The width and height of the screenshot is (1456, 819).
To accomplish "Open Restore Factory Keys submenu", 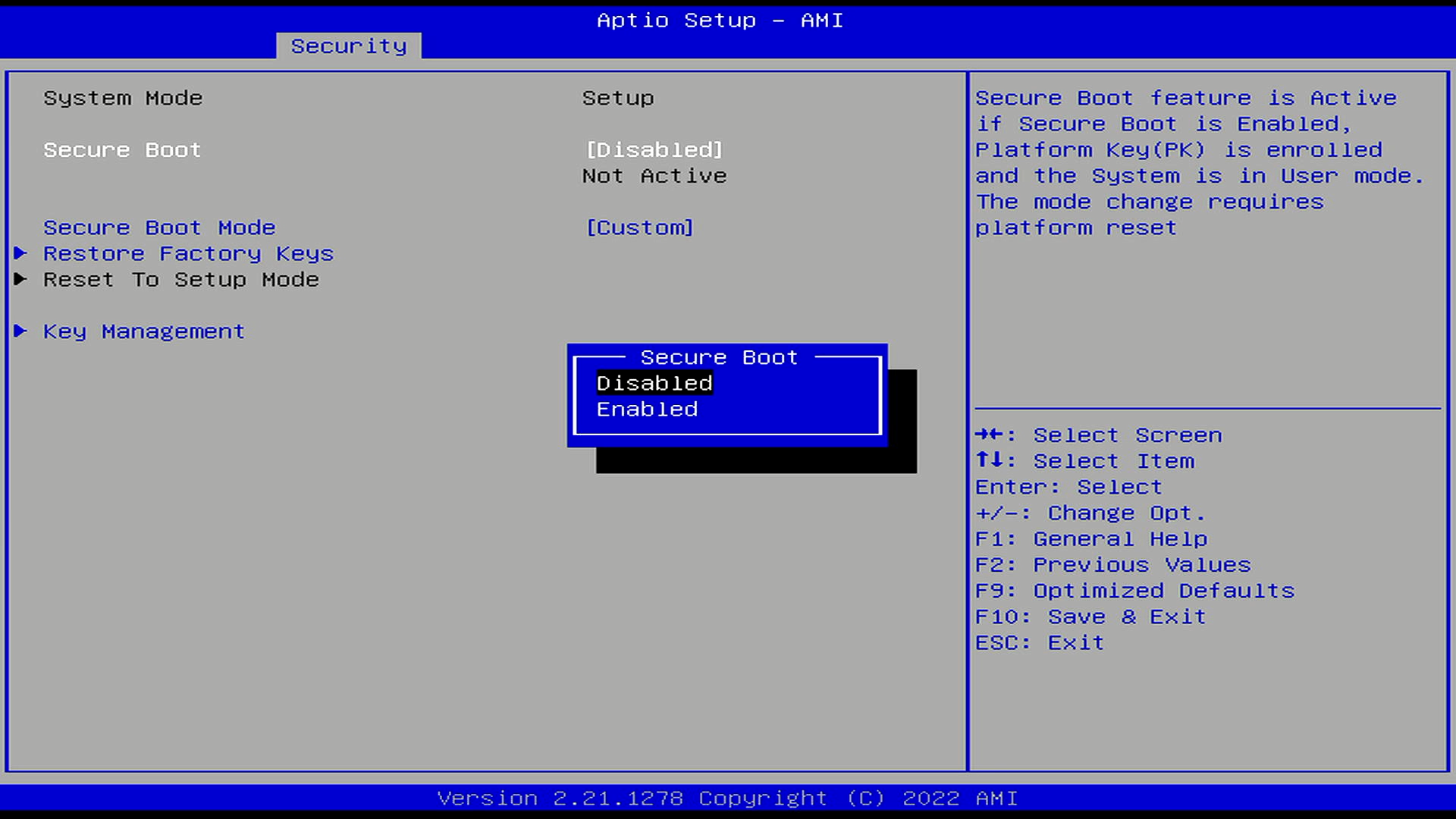I will (188, 254).
